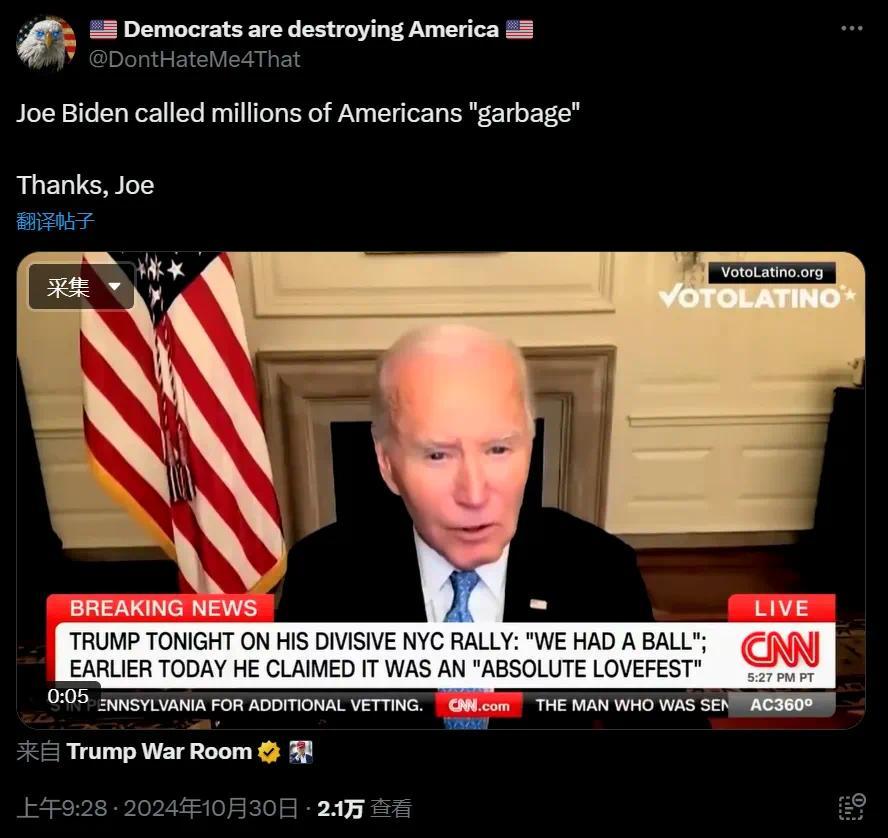Click the 0:05 video duration label
Screen dimensions: 888x838
coord(68,696)
